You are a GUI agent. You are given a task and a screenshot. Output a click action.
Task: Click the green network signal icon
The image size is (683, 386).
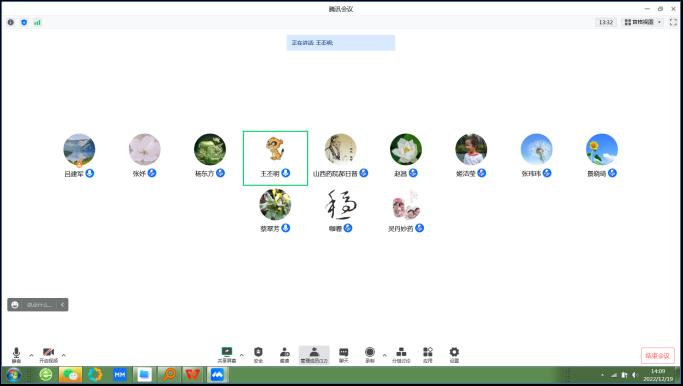(37, 22)
